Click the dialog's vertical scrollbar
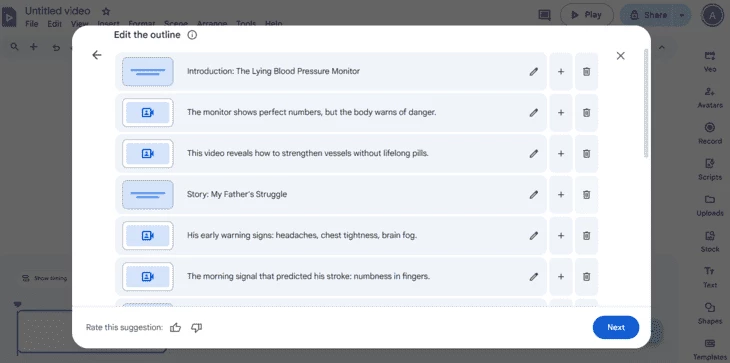 point(646,103)
